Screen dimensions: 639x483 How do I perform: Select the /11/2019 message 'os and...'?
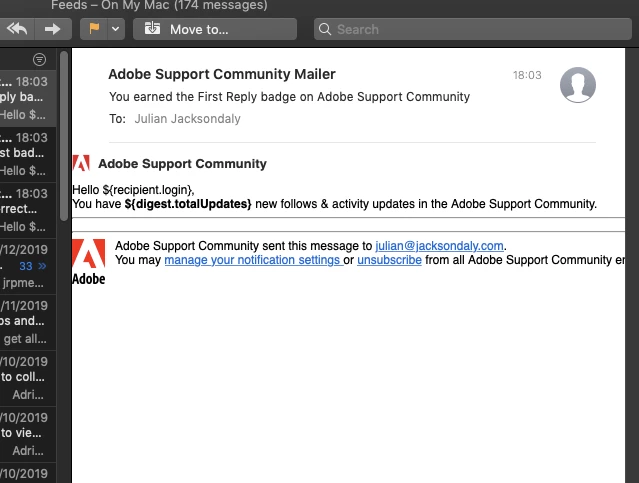point(28,322)
